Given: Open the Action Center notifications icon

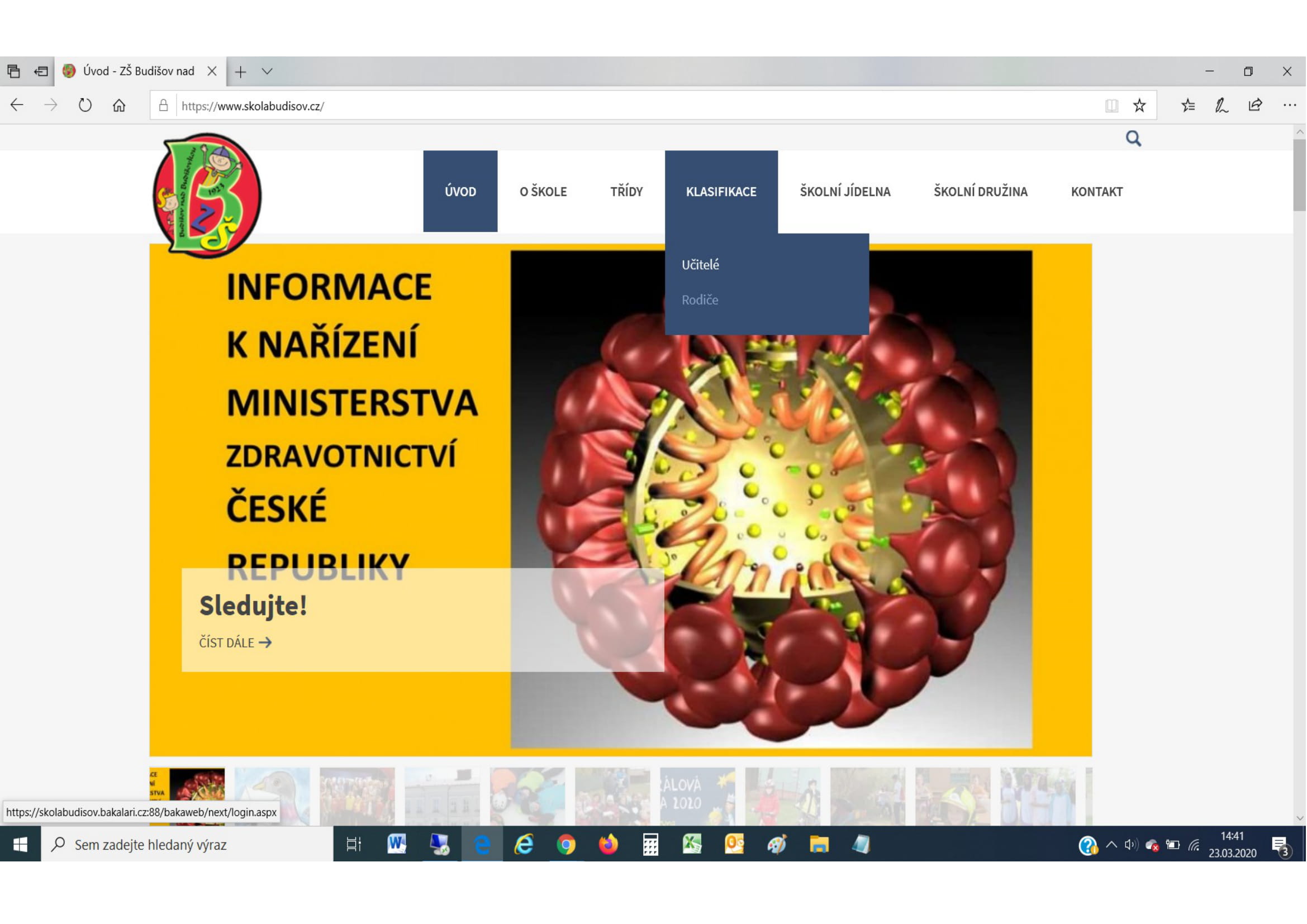Looking at the screenshot, I should point(1281,846).
